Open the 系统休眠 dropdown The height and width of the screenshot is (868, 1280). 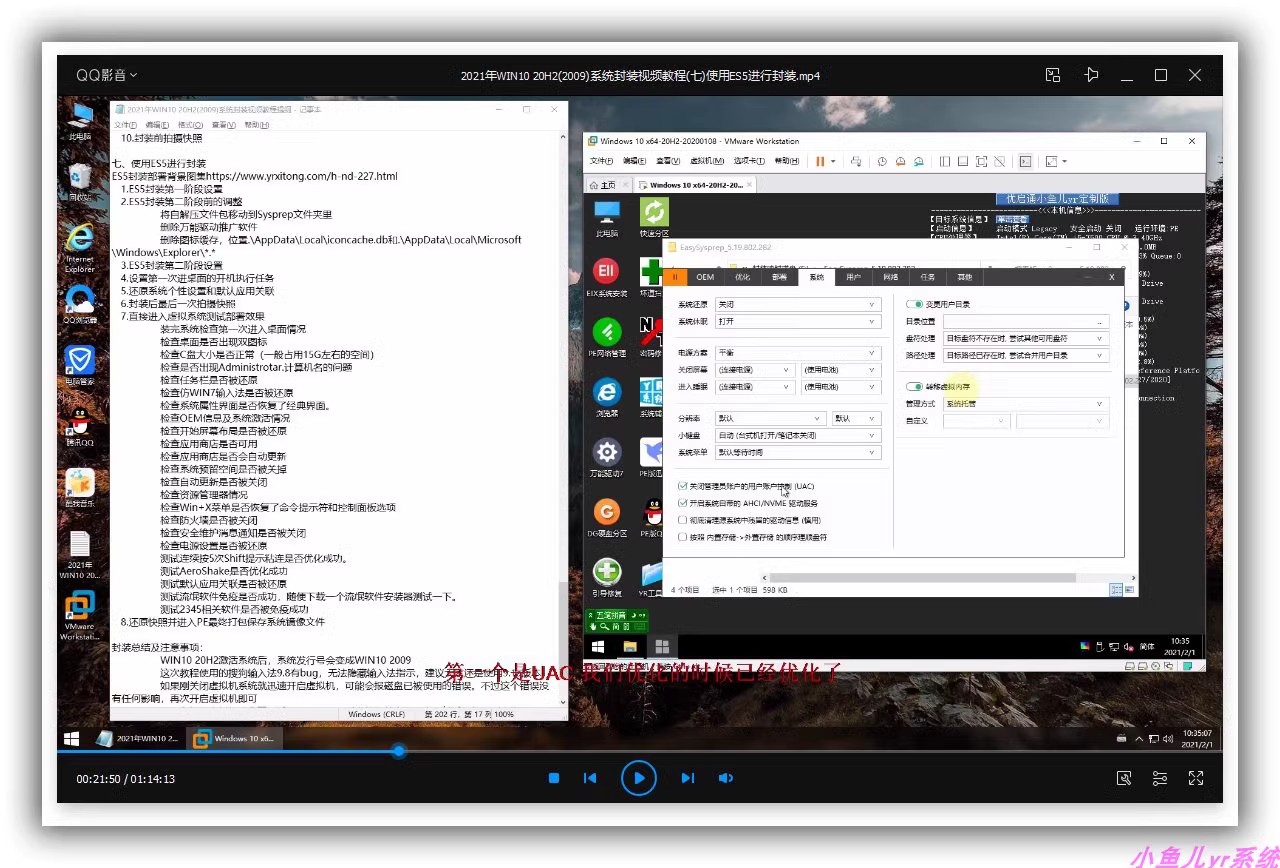797,322
